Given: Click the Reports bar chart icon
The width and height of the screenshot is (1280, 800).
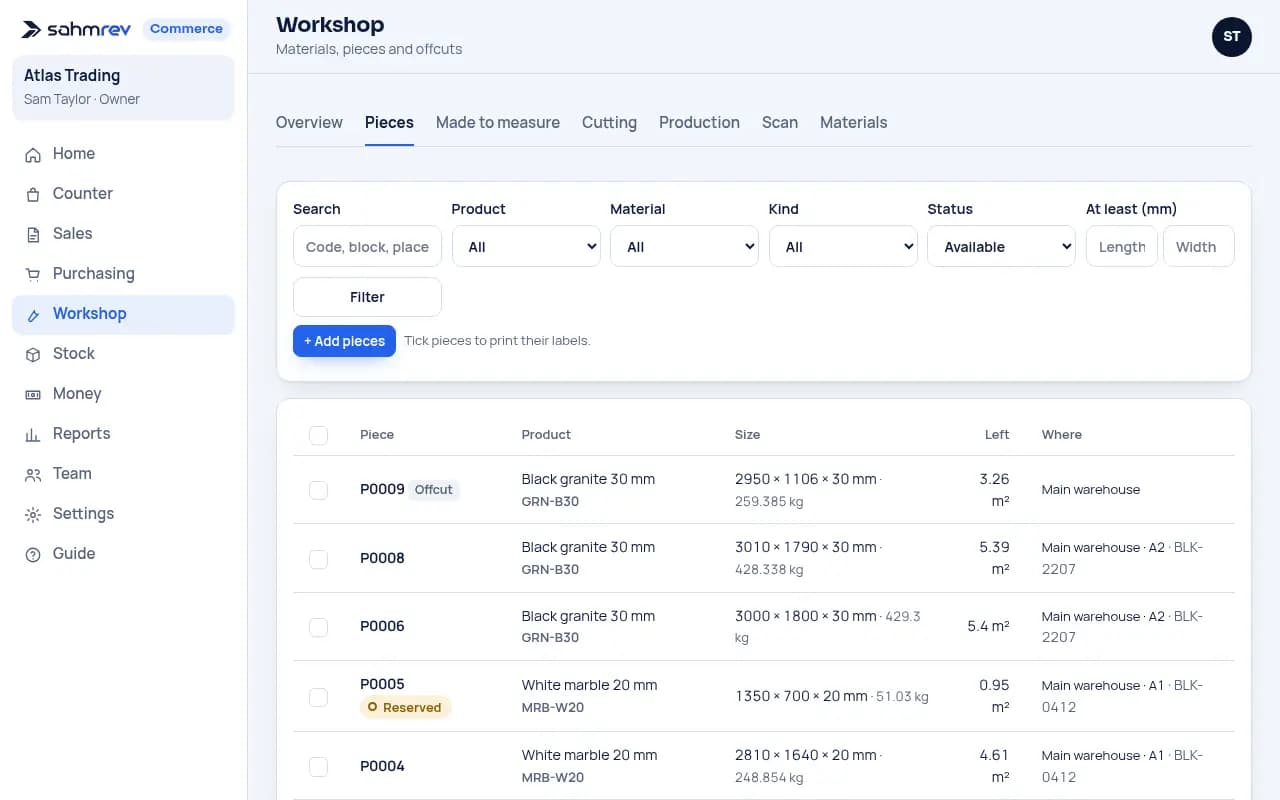Looking at the screenshot, I should pos(33,434).
